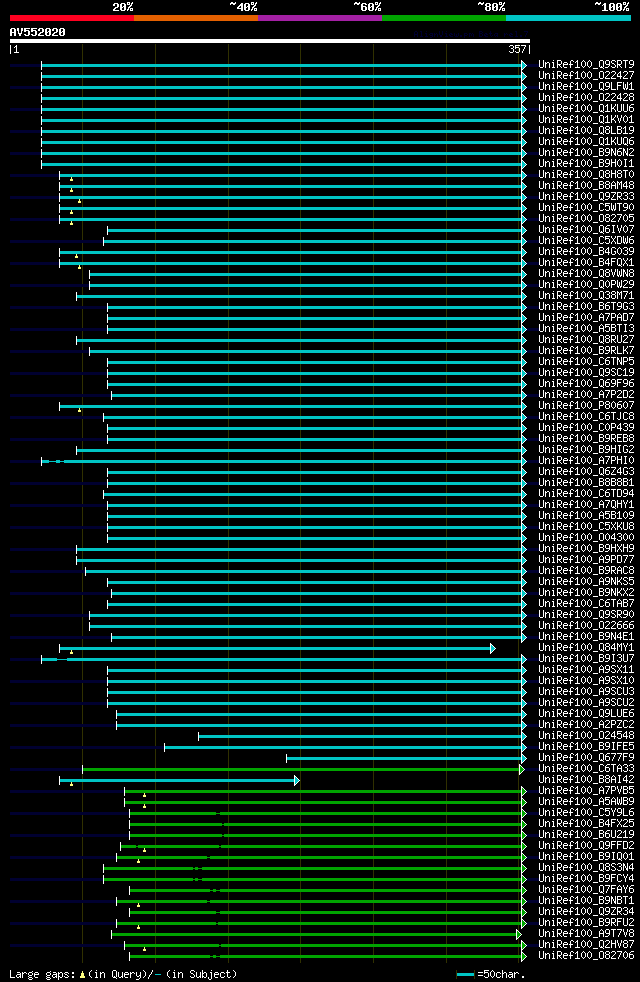Open the UniRef100_C5Y9L6 hit

click(x=586, y=812)
